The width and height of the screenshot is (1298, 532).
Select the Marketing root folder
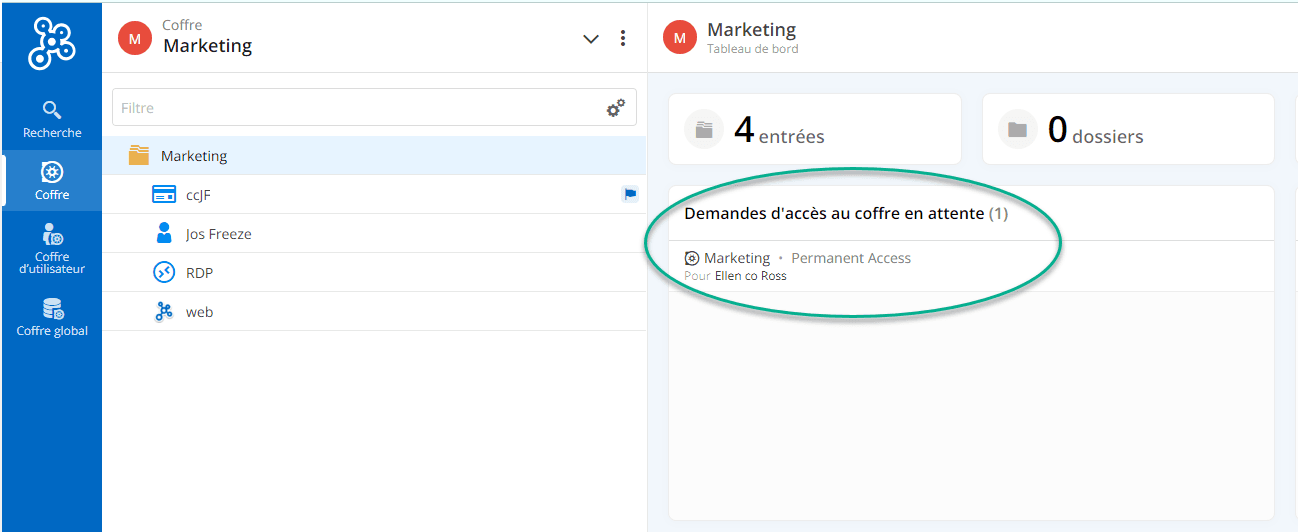point(194,156)
